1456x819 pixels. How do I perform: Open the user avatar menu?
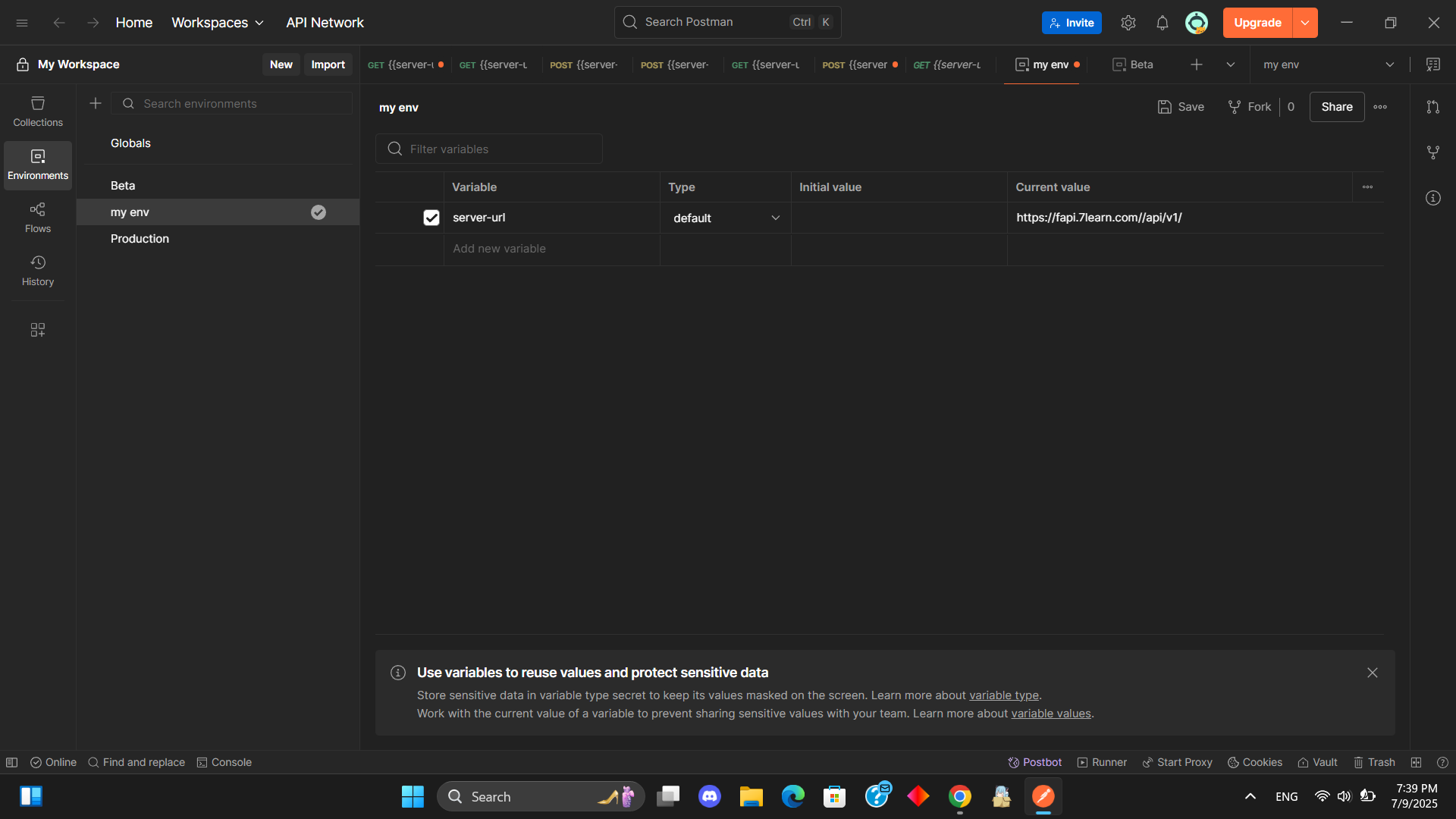[x=1197, y=23]
